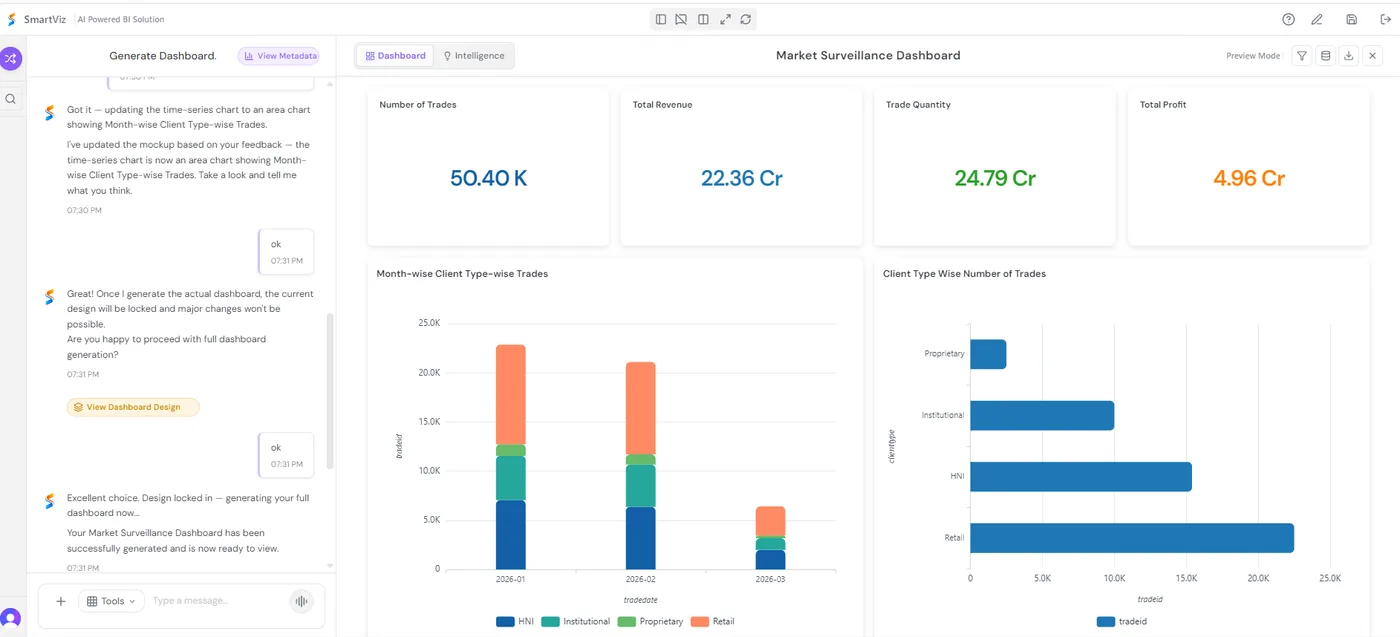Click the blue HNI segment of 2026-02 bar

[641, 538]
